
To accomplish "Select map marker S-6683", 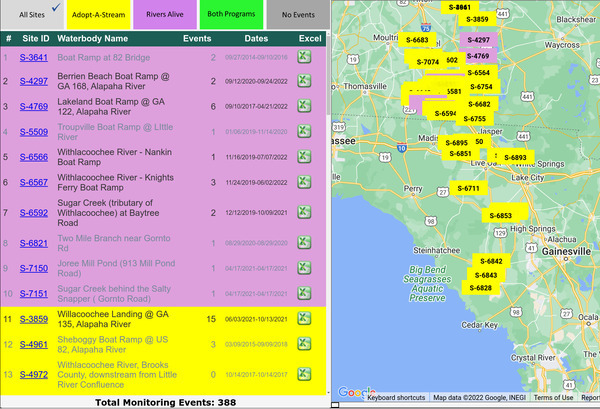I will tap(417, 40).
